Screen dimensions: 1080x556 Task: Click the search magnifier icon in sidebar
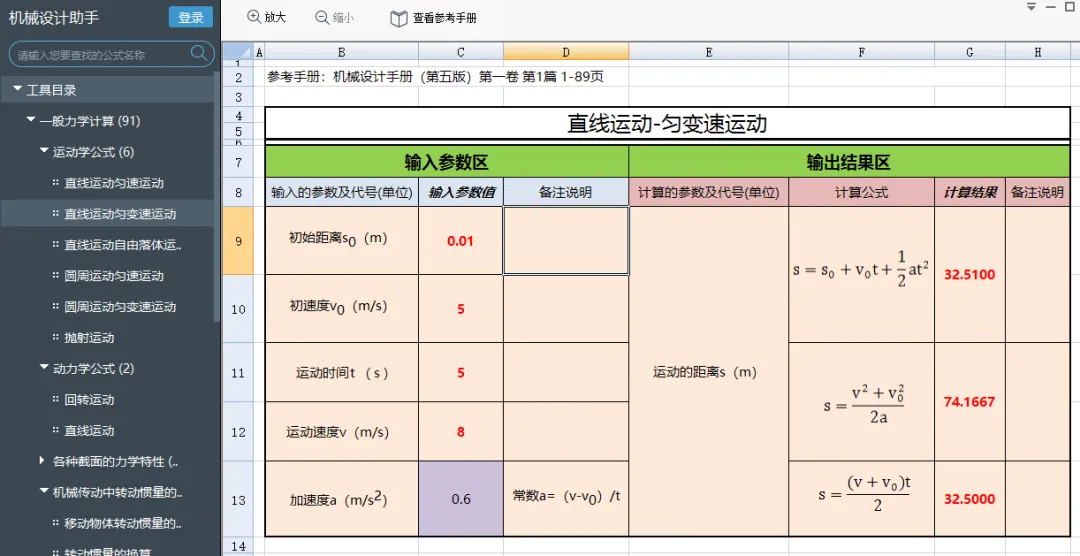tap(198, 53)
